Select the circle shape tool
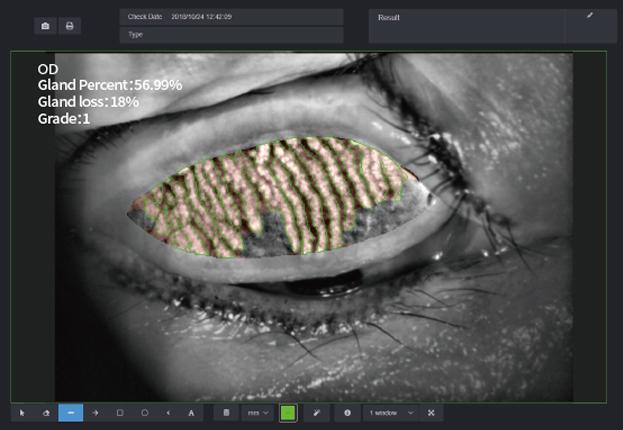Viewport: 623px width, 430px height. pos(144,412)
